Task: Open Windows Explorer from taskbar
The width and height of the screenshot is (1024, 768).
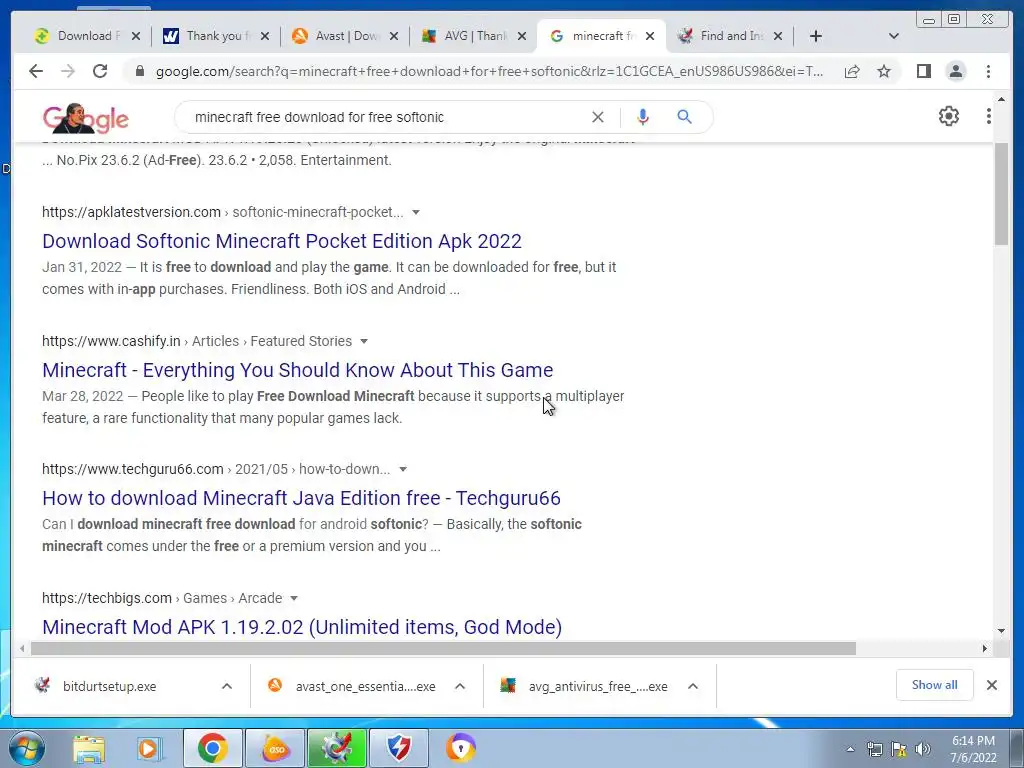Action: 89,748
